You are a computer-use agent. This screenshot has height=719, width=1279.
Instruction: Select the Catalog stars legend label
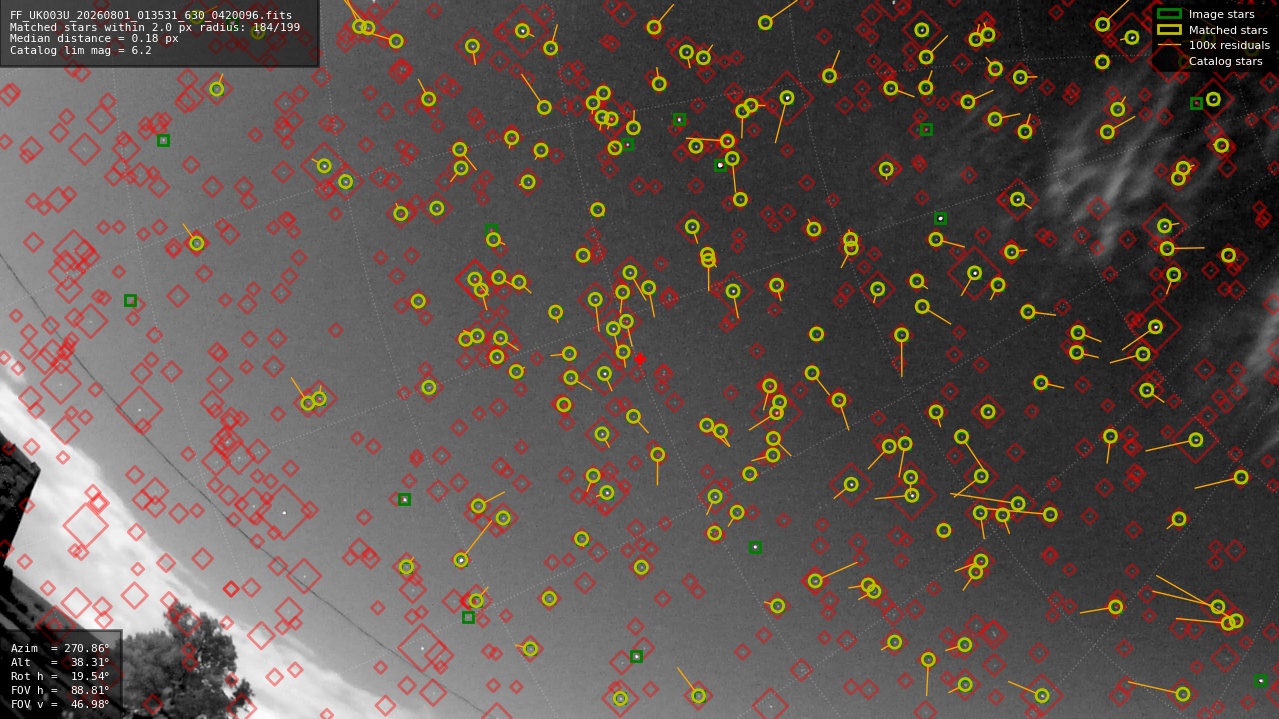(x=1225, y=61)
